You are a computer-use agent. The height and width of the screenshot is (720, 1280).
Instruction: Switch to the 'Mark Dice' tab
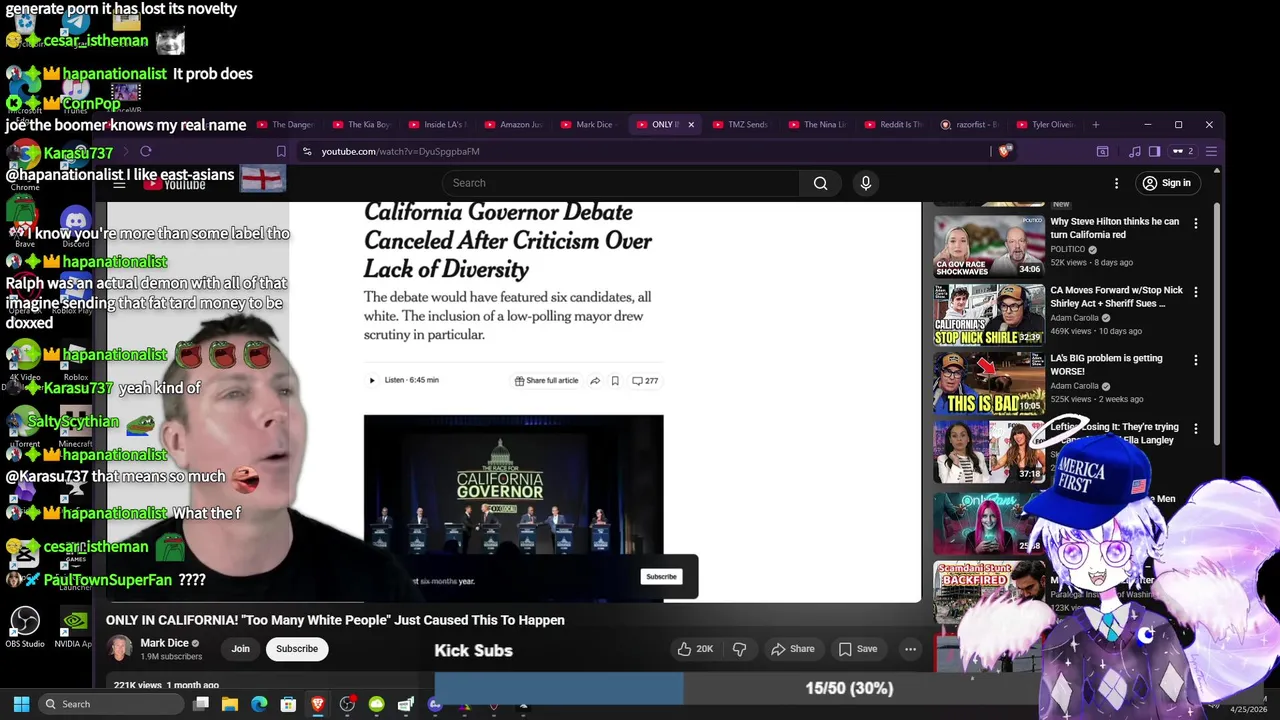coord(589,125)
